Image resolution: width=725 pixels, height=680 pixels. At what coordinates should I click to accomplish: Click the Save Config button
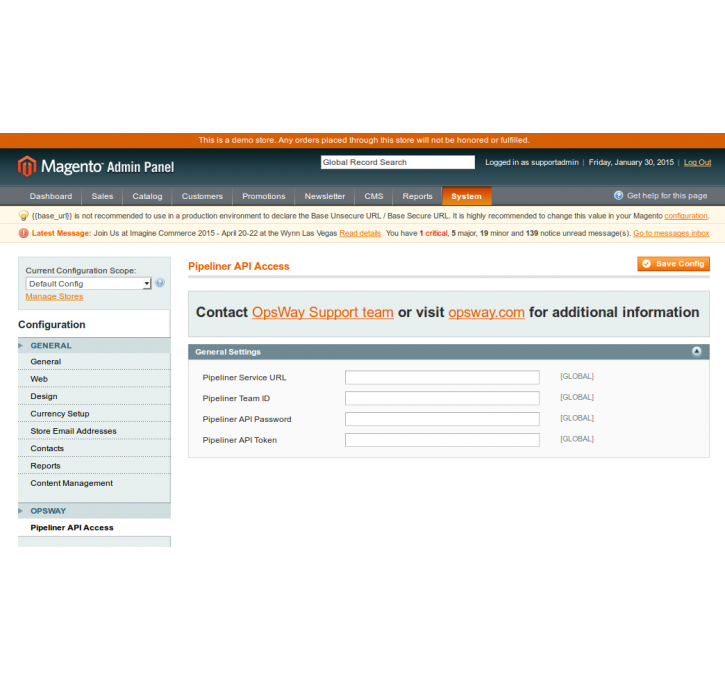coord(673,264)
